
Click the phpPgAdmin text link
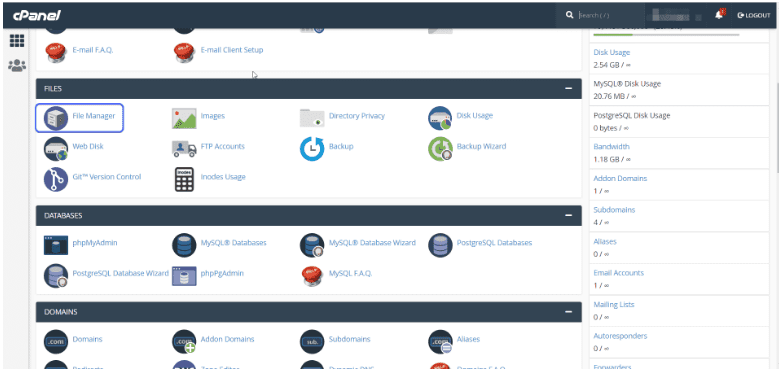coord(222,273)
